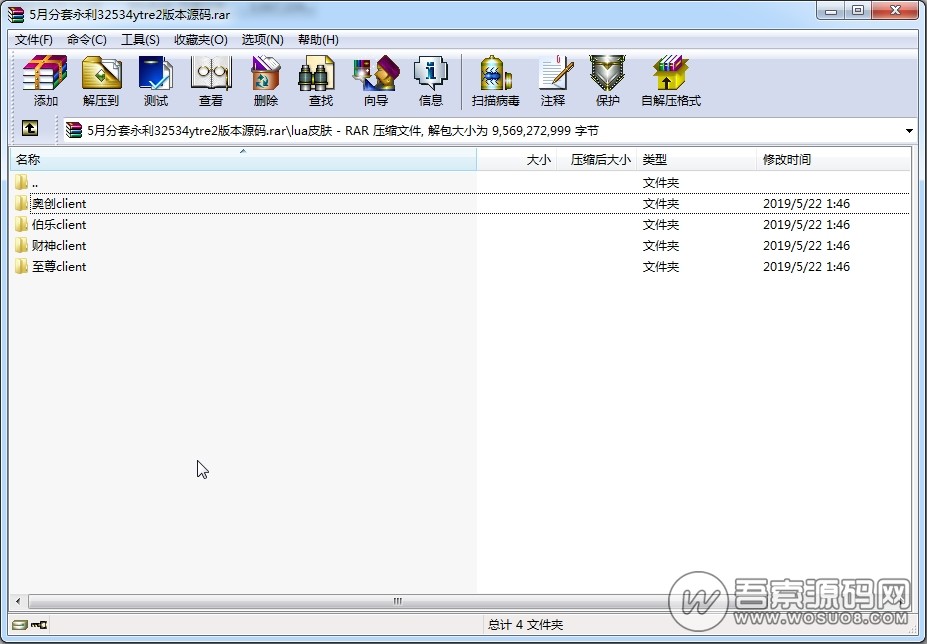927x644 pixels.
Task: Sort list by 大小 column header
Action: pos(517,160)
